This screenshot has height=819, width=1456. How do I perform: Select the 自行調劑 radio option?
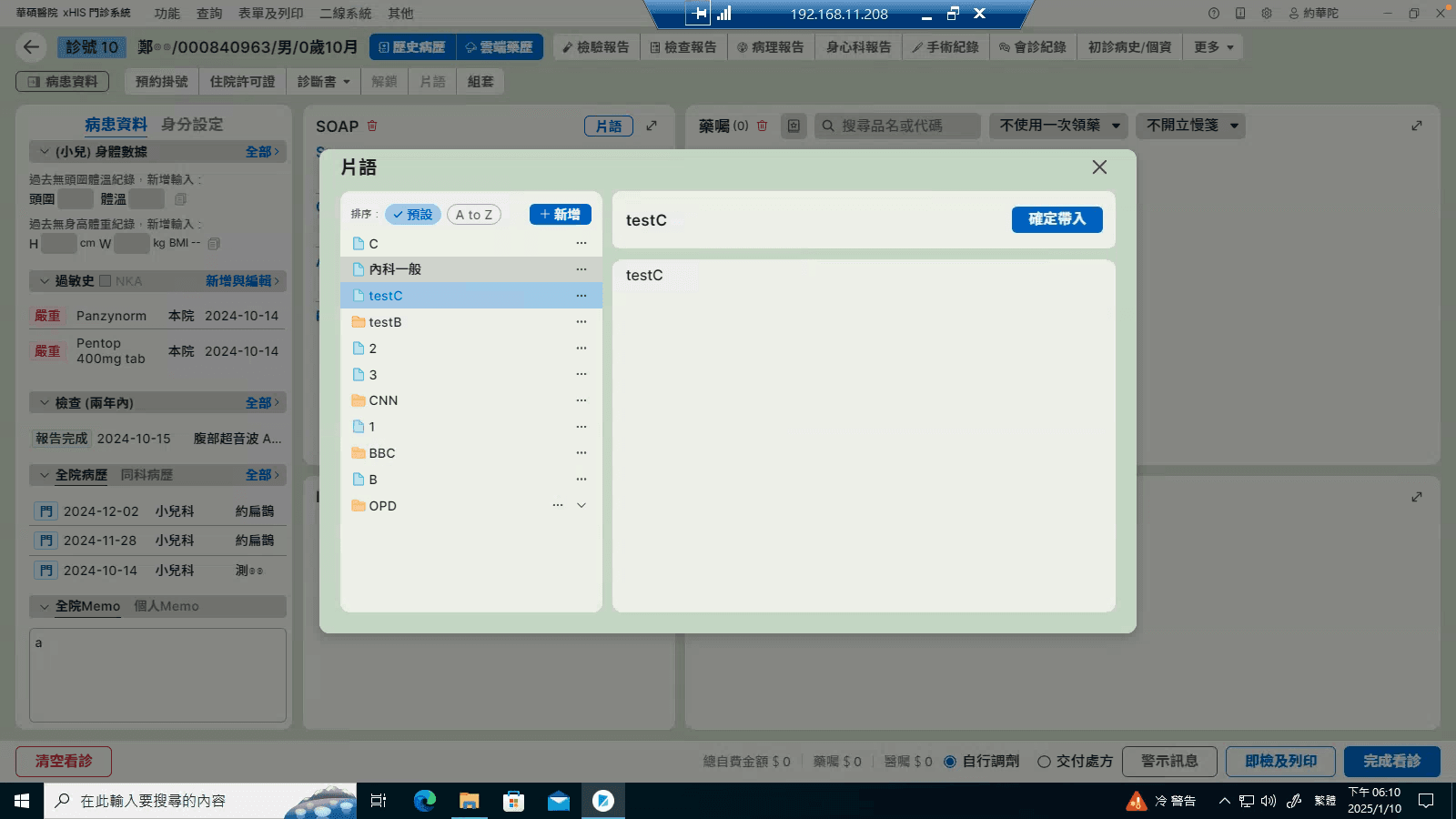coord(950,762)
